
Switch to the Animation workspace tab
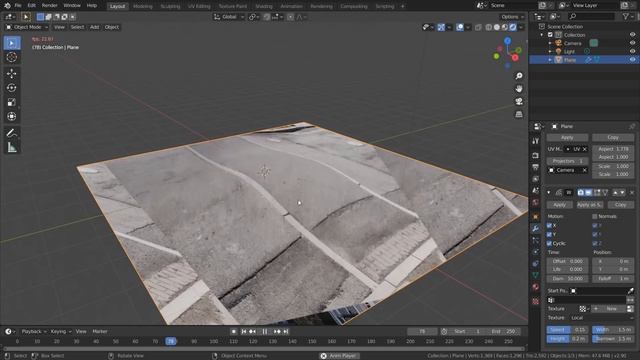[291, 6]
